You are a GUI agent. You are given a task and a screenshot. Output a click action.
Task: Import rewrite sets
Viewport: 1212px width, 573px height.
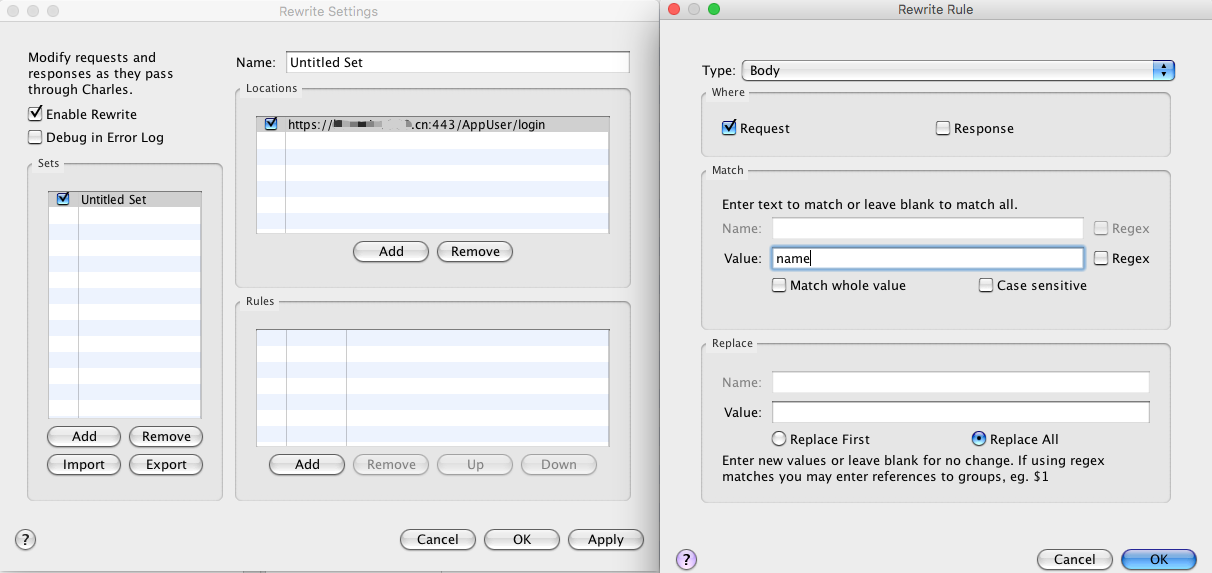84,464
